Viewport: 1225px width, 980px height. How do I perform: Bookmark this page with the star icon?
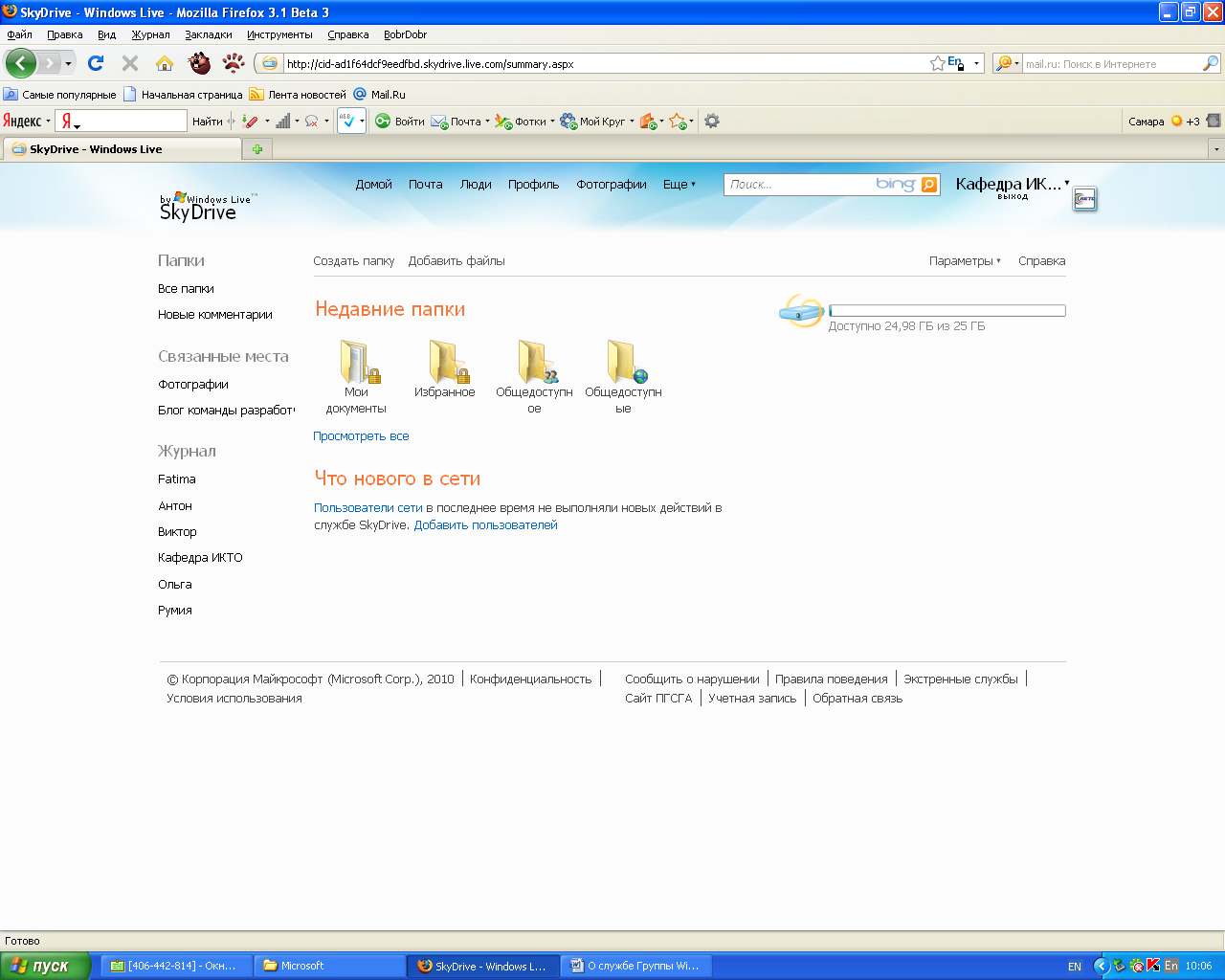(937, 63)
